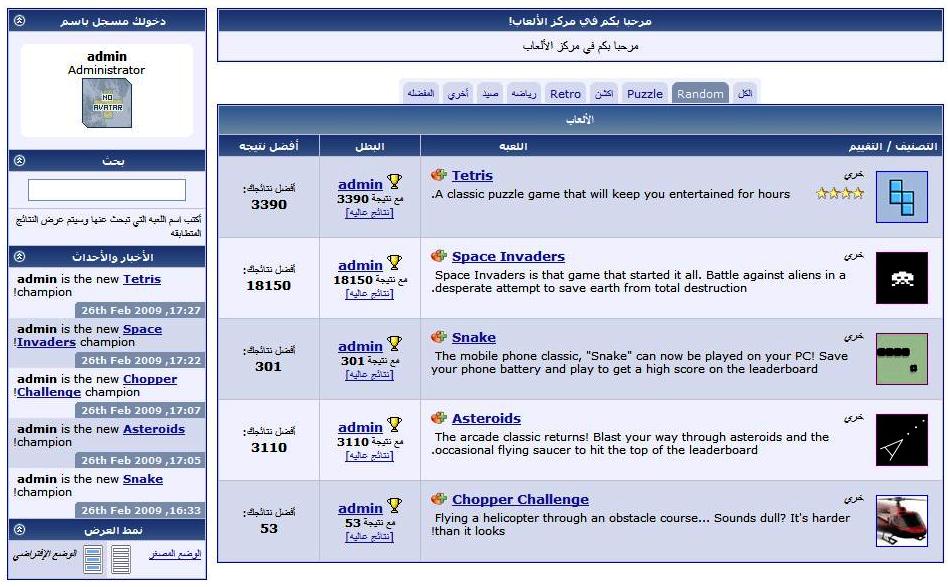Click the admin avatar image
Screen dimensions: 948x587
click(x=106, y=102)
